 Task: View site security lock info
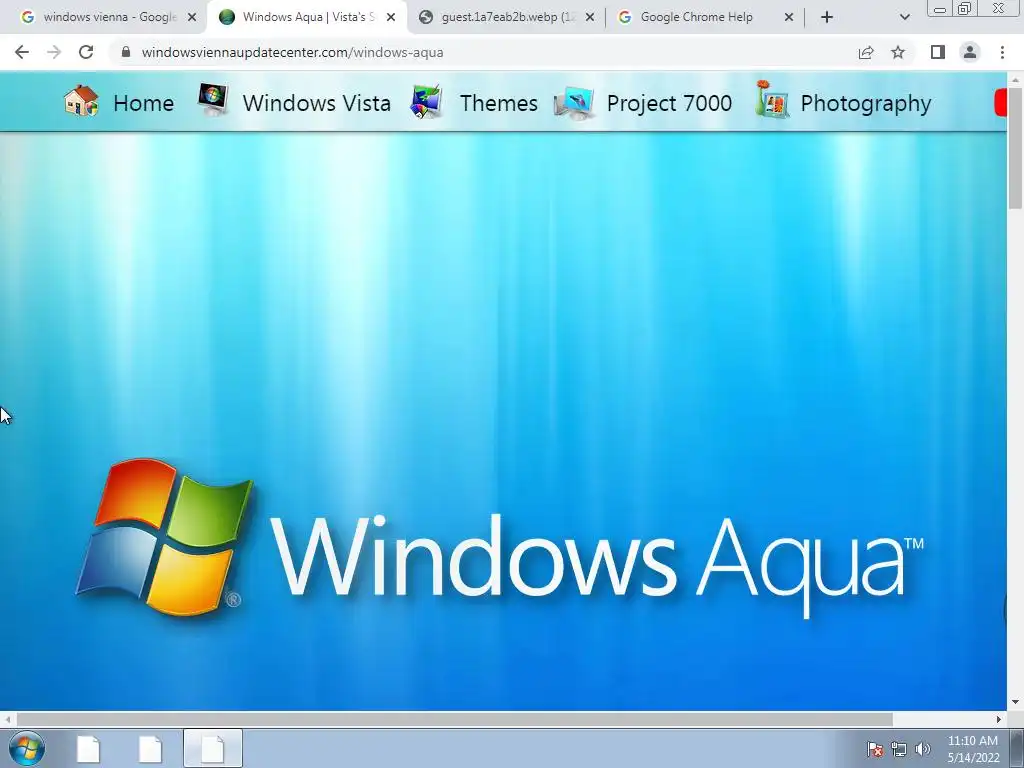tap(126, 52)
